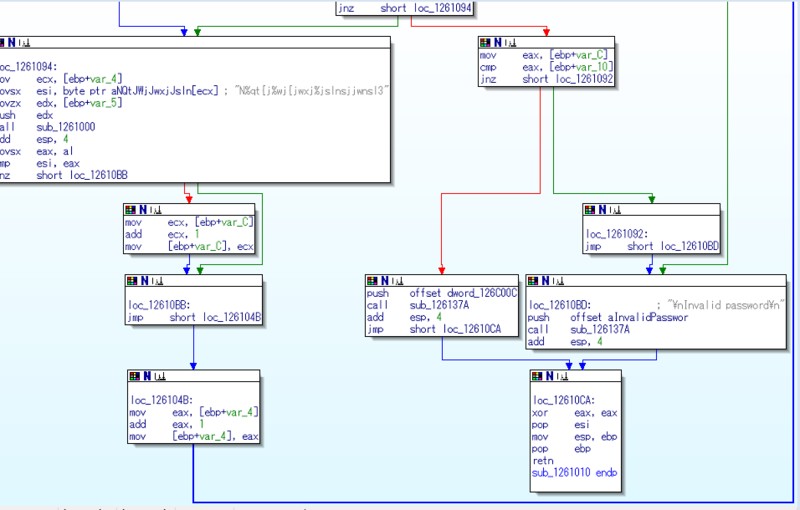The width and height of the screenshot is (800, 510).
Task: Click 'call sub_126137A' in dword_126C00C node
Action: point(418,305)
